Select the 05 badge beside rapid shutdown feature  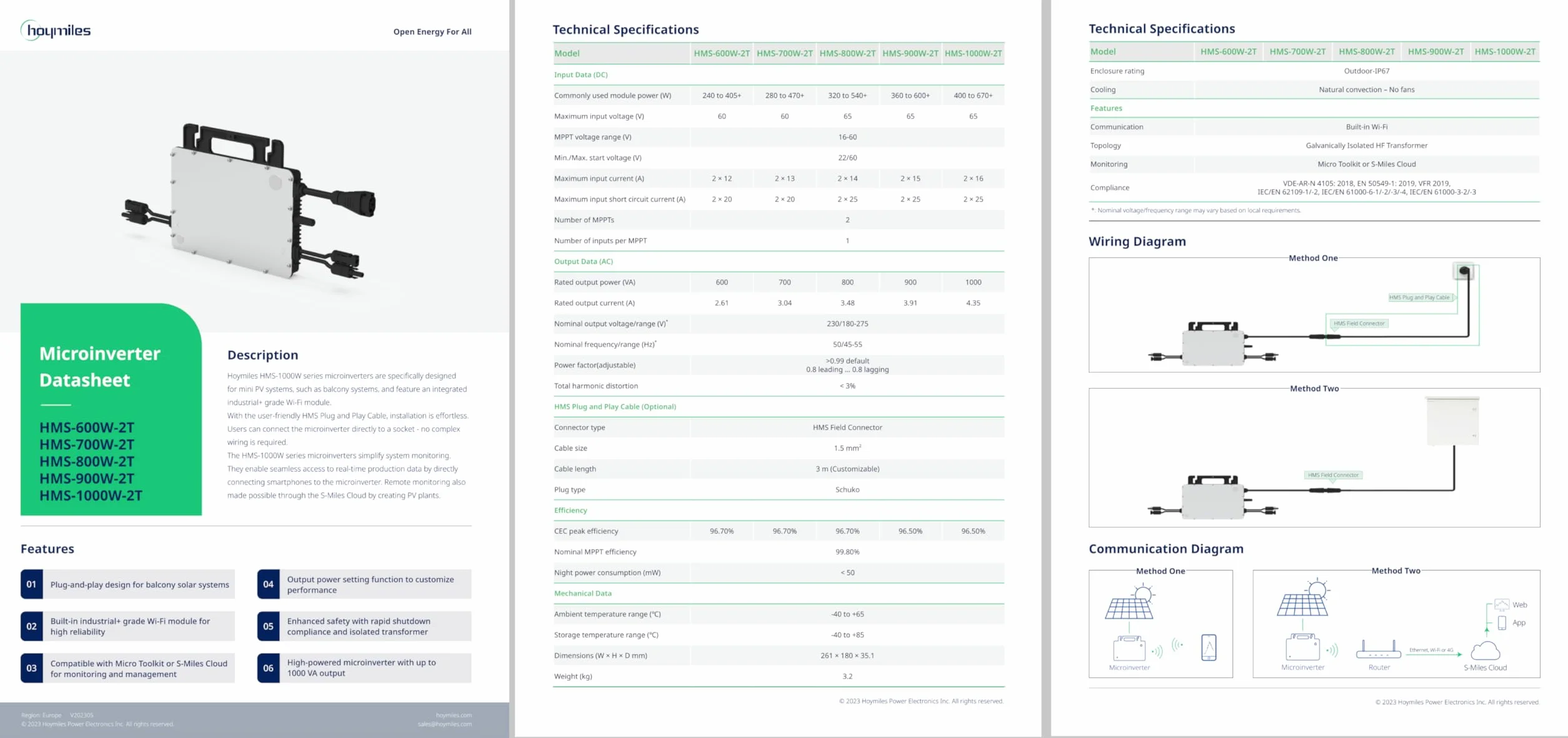(268, 626)
